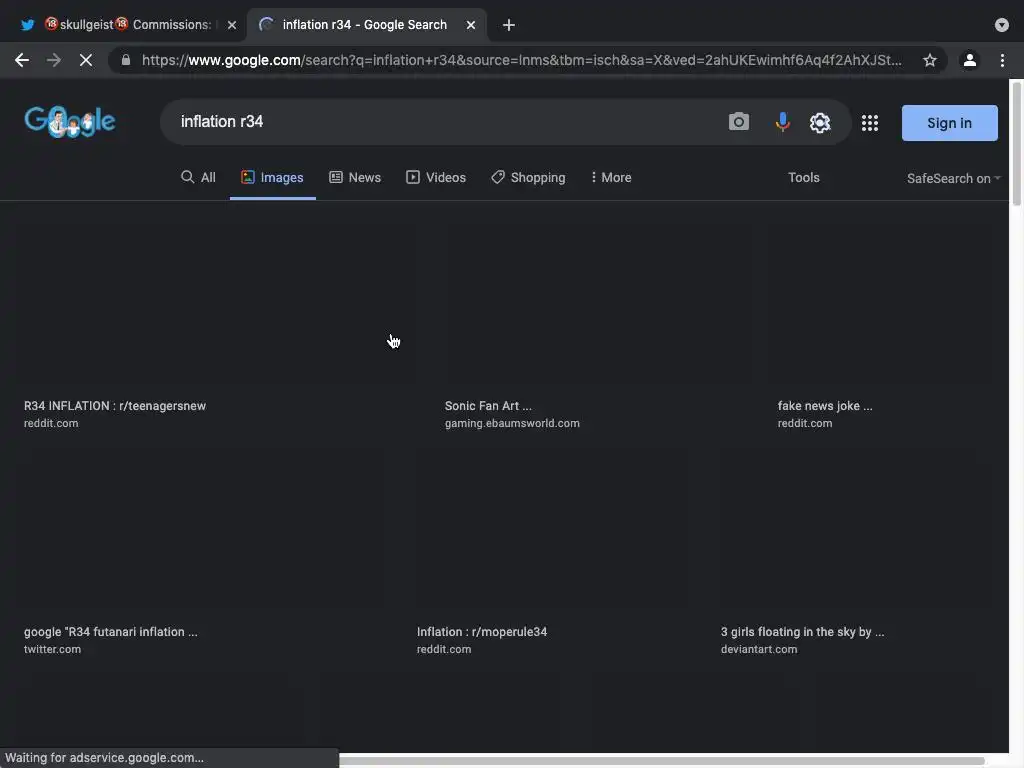Switch to the skullgeist Commissions tab

[x=127, y=25]
